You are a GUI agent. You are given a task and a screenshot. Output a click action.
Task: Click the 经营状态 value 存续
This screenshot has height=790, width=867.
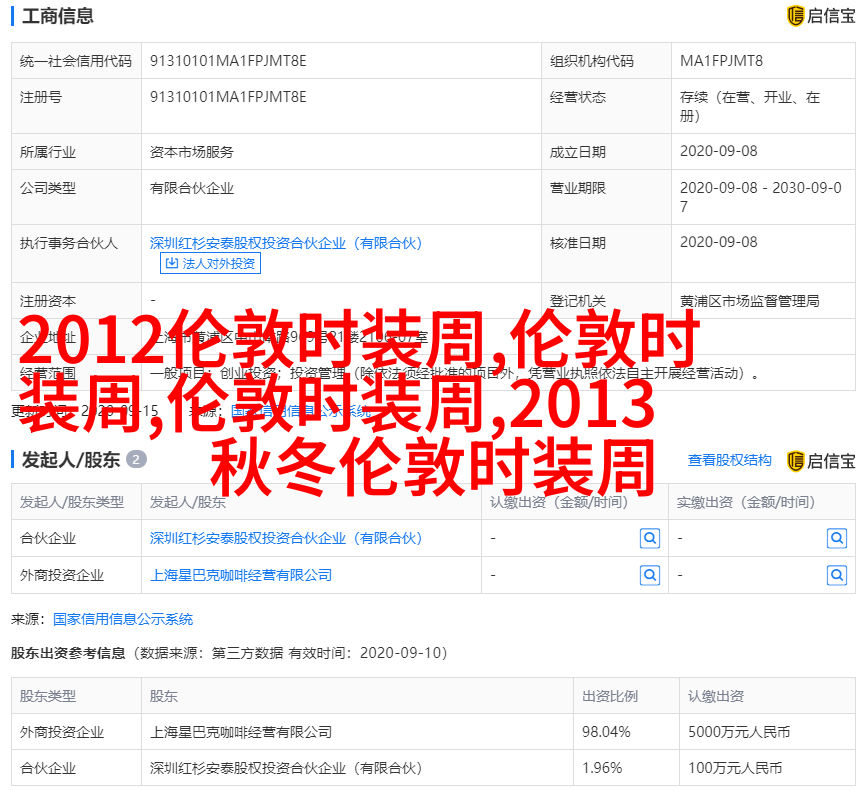tap(750, 106)
